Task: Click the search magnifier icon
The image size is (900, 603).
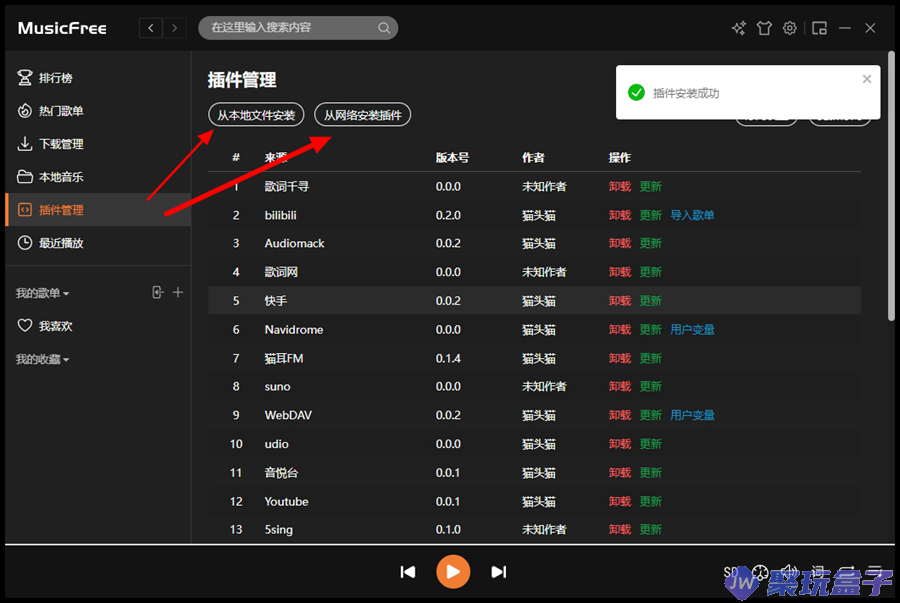Action: click(384, 28)
